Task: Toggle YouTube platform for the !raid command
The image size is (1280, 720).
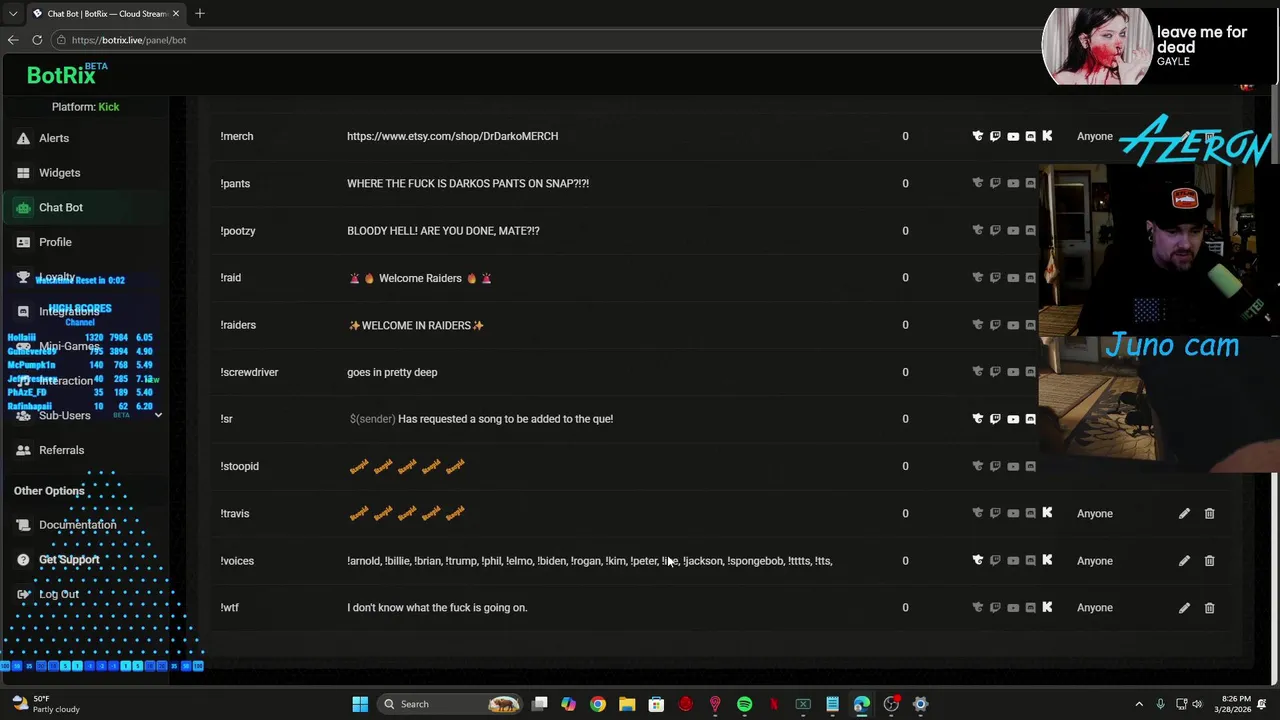Action: pos(1013,277)
